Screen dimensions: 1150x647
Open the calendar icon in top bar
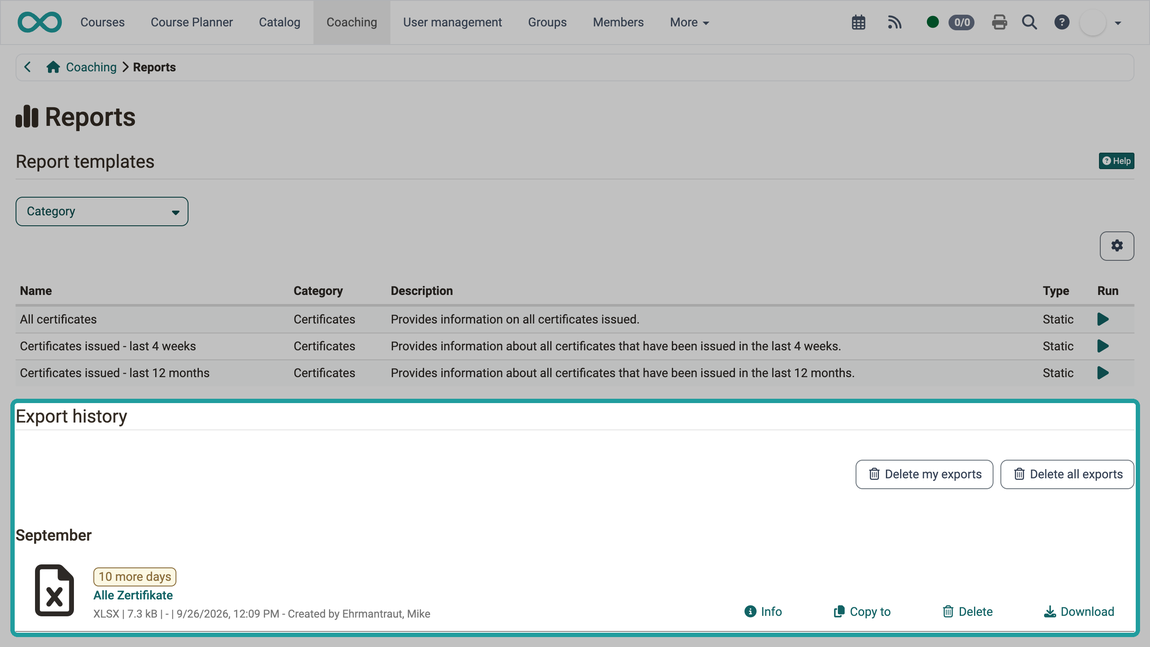coord(858,23)
